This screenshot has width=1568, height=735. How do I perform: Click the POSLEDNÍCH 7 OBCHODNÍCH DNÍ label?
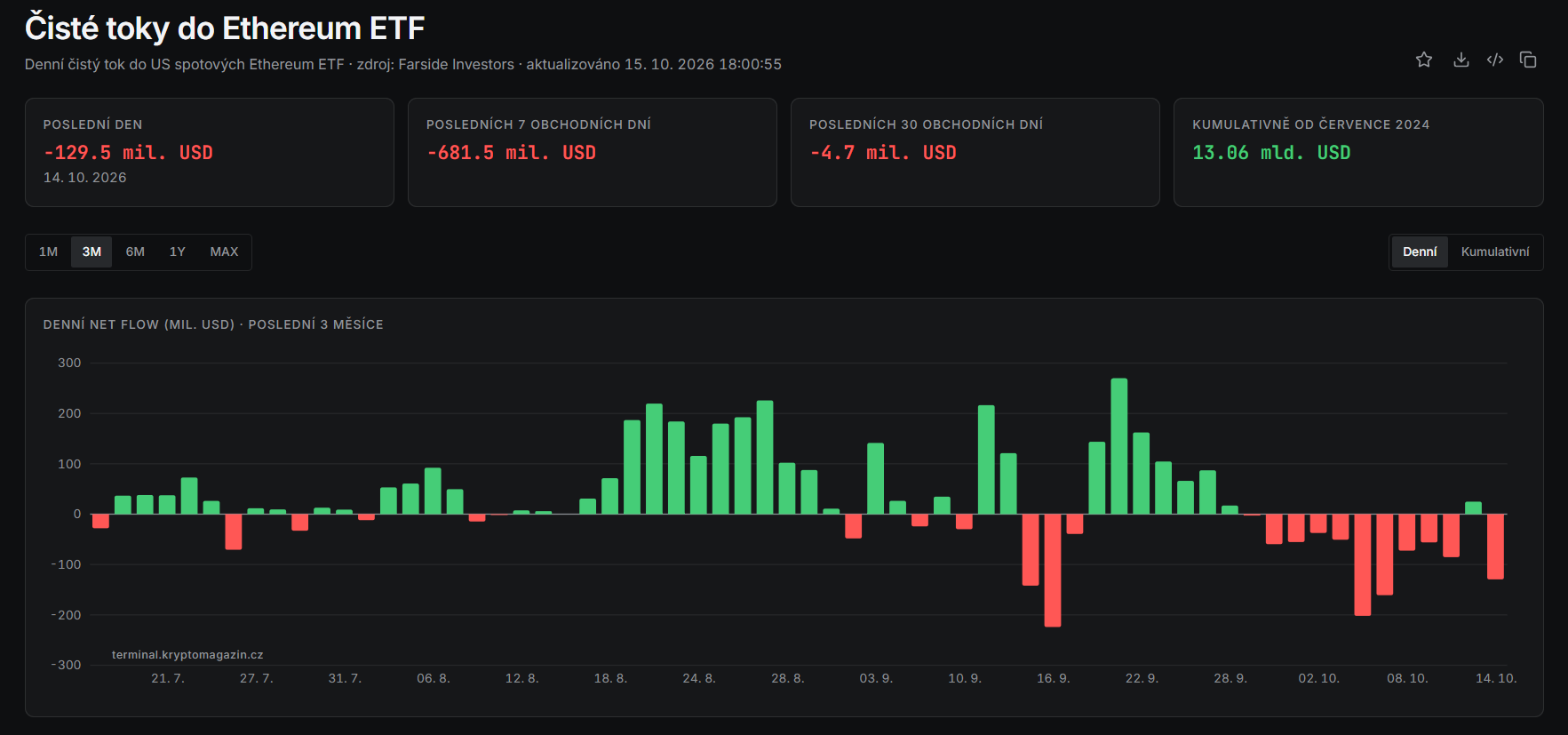click(x=538, y=124)
